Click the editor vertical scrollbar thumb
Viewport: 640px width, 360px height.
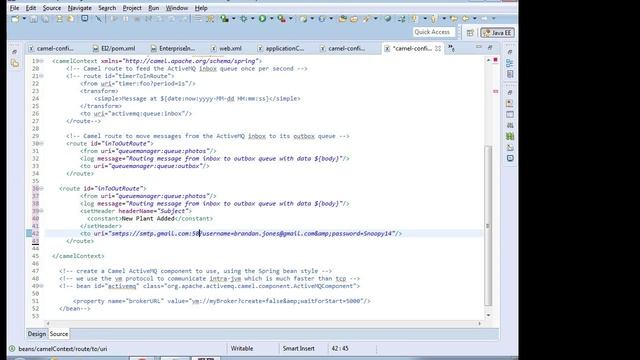488,225
